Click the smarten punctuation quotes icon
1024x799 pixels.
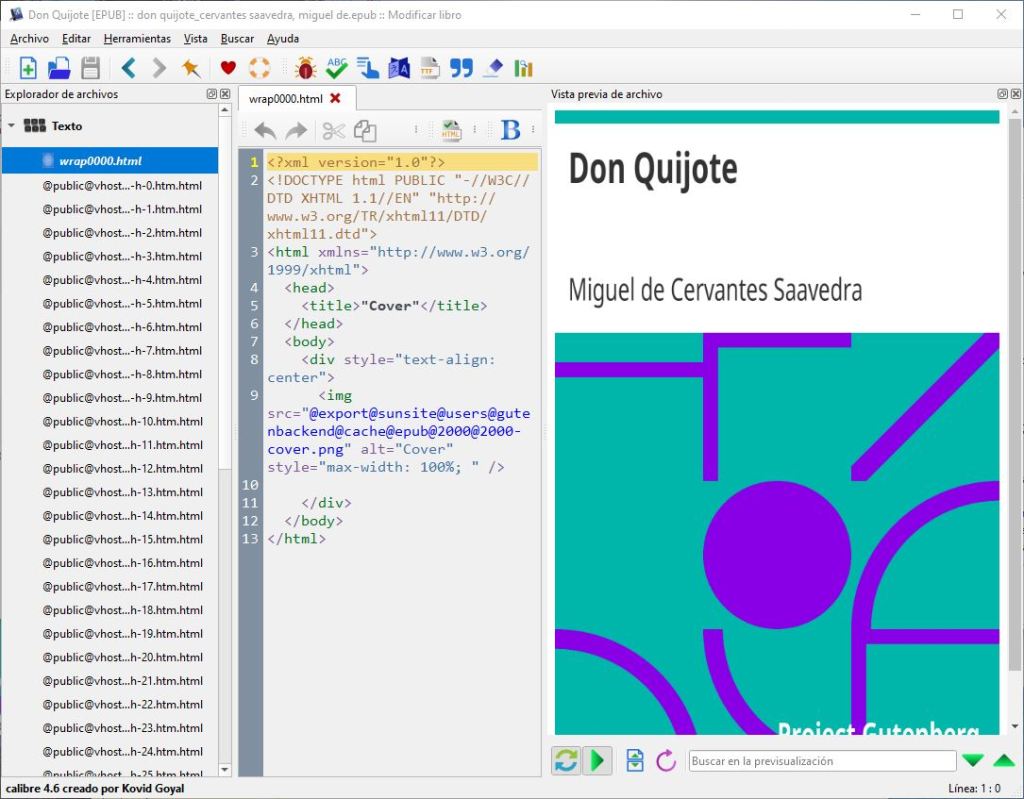click(461, 68)
